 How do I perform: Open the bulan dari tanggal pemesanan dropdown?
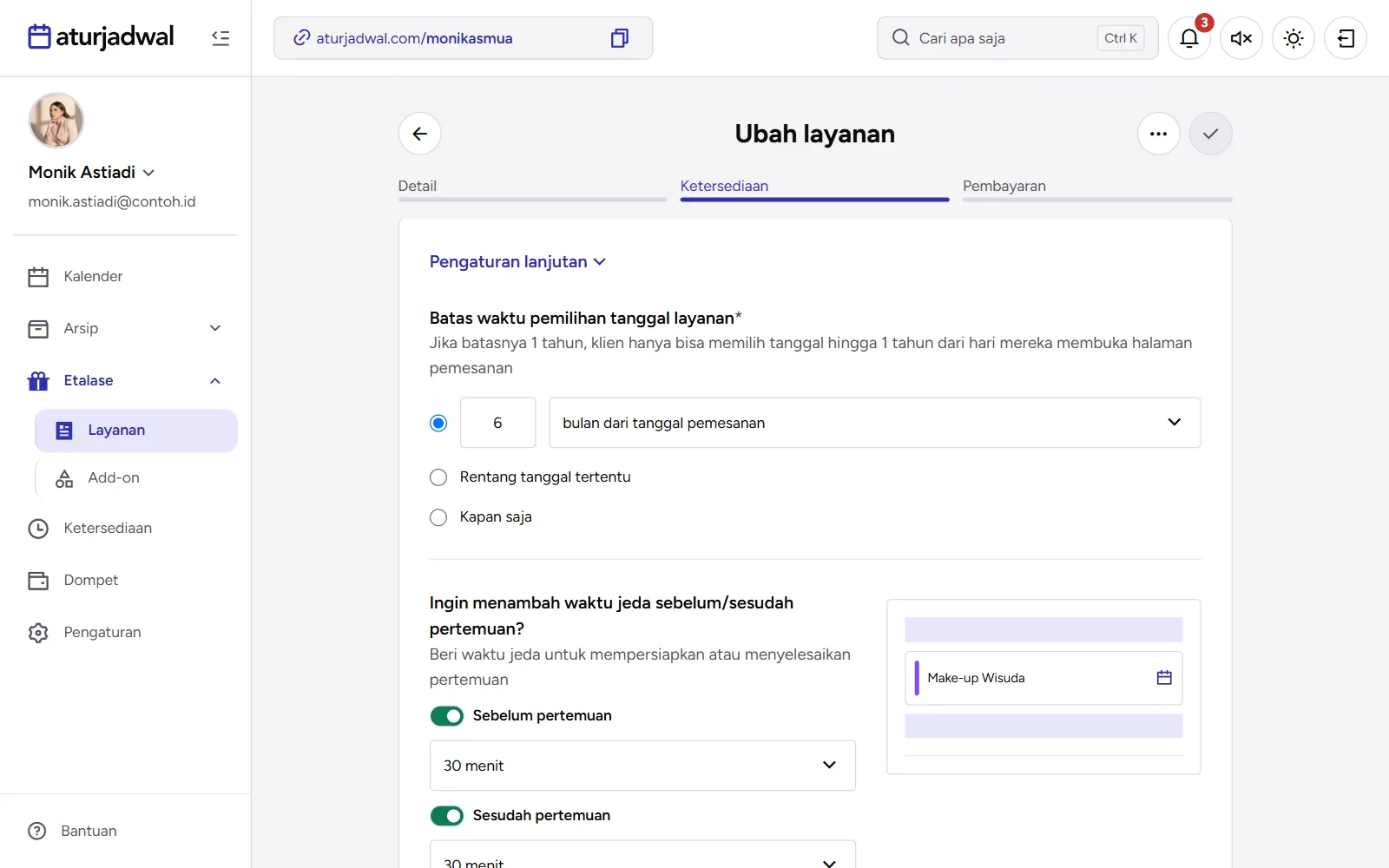pos(875,423)
